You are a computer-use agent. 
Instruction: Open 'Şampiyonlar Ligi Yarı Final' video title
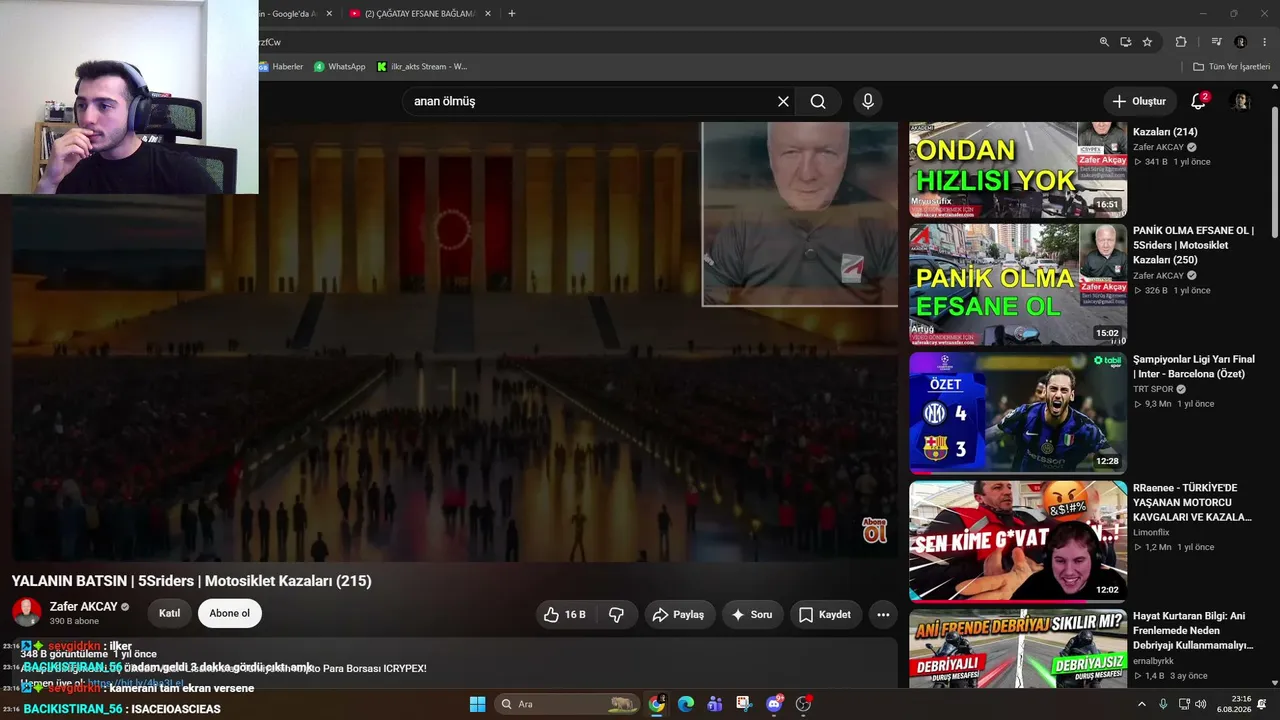(x=1193, y=366)
